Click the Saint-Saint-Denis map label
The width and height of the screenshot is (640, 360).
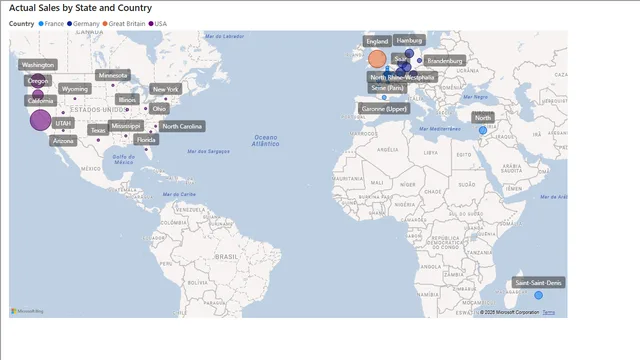[x=538, y=282]
